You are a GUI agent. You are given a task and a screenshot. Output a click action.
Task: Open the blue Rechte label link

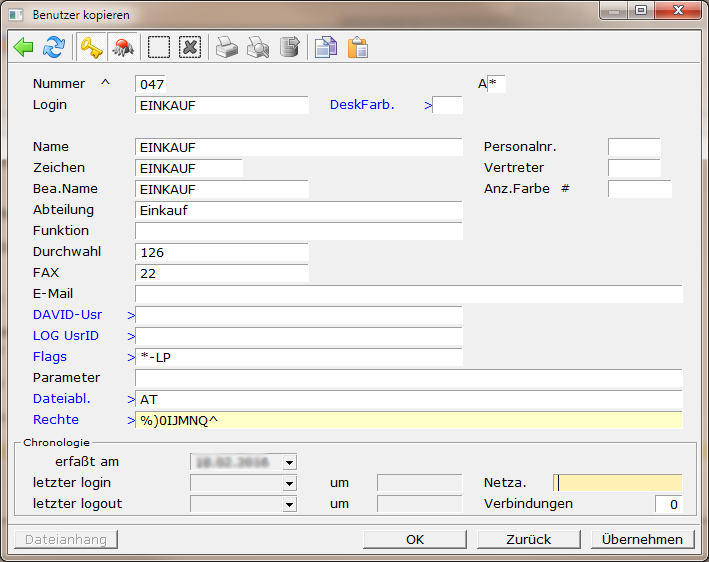tap(56, 419)
